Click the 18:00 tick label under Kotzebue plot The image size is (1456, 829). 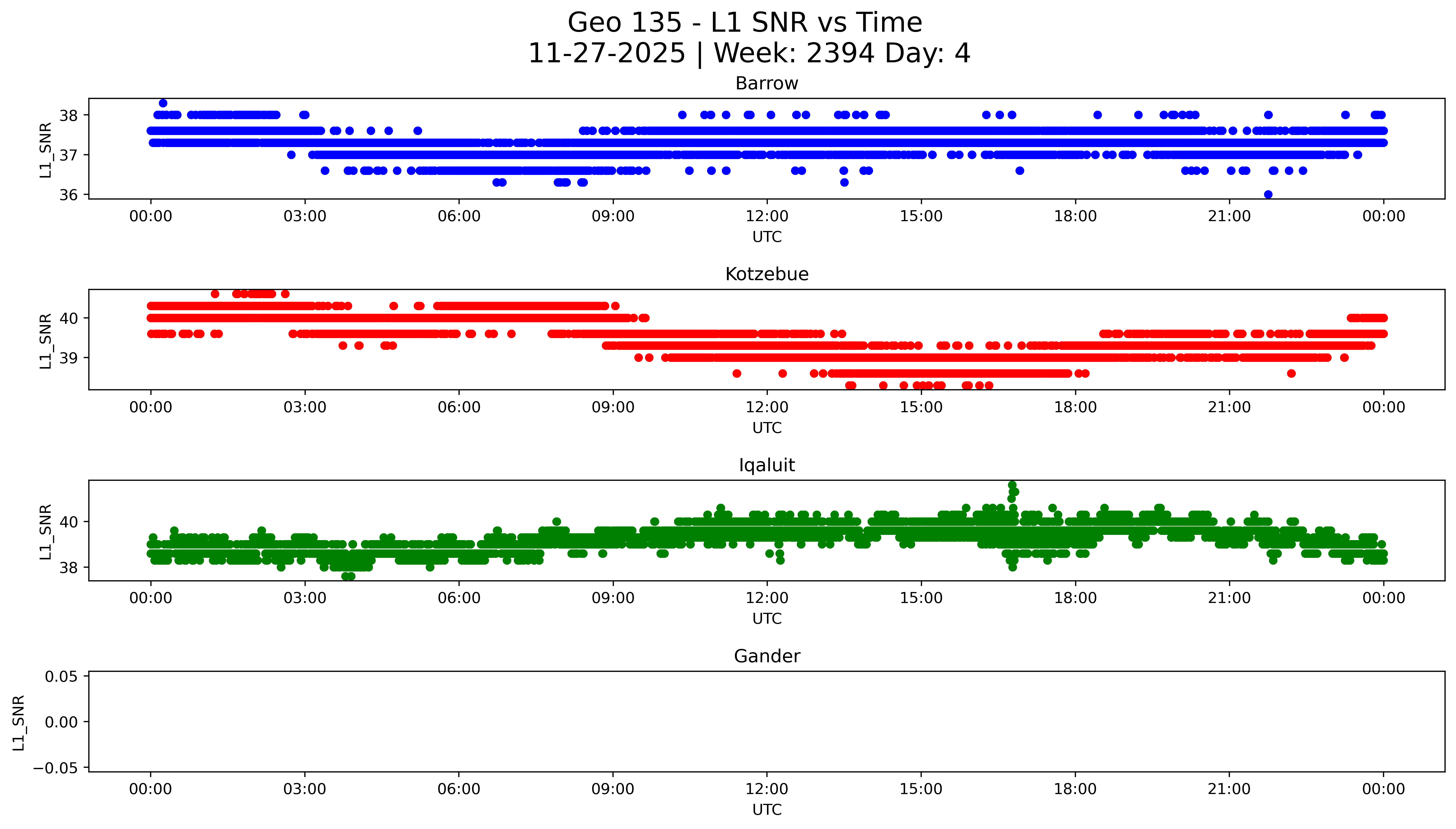point(1075,407)
